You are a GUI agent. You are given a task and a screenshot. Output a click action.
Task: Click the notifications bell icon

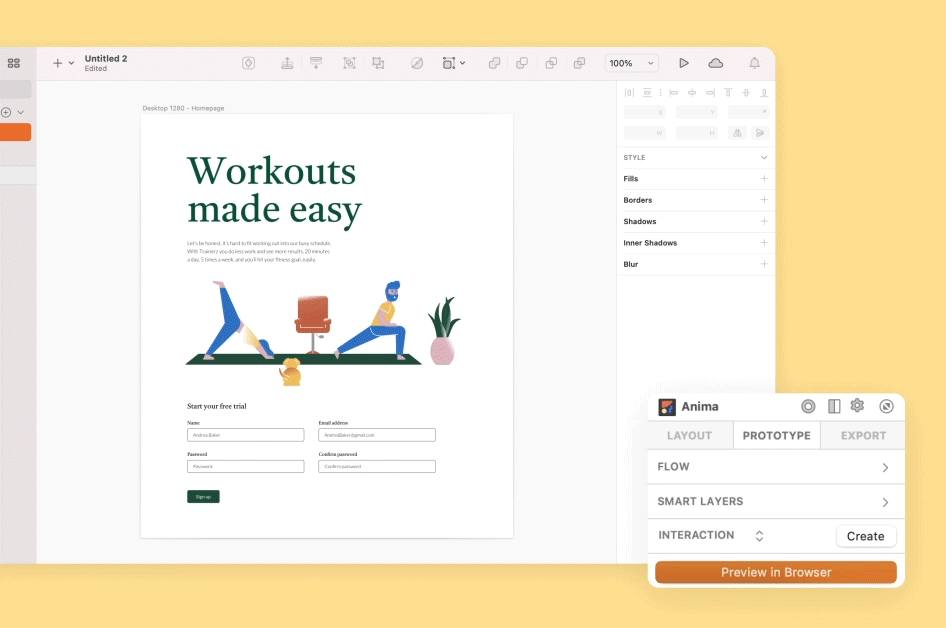pyautogui.click(x=755, y=63)
